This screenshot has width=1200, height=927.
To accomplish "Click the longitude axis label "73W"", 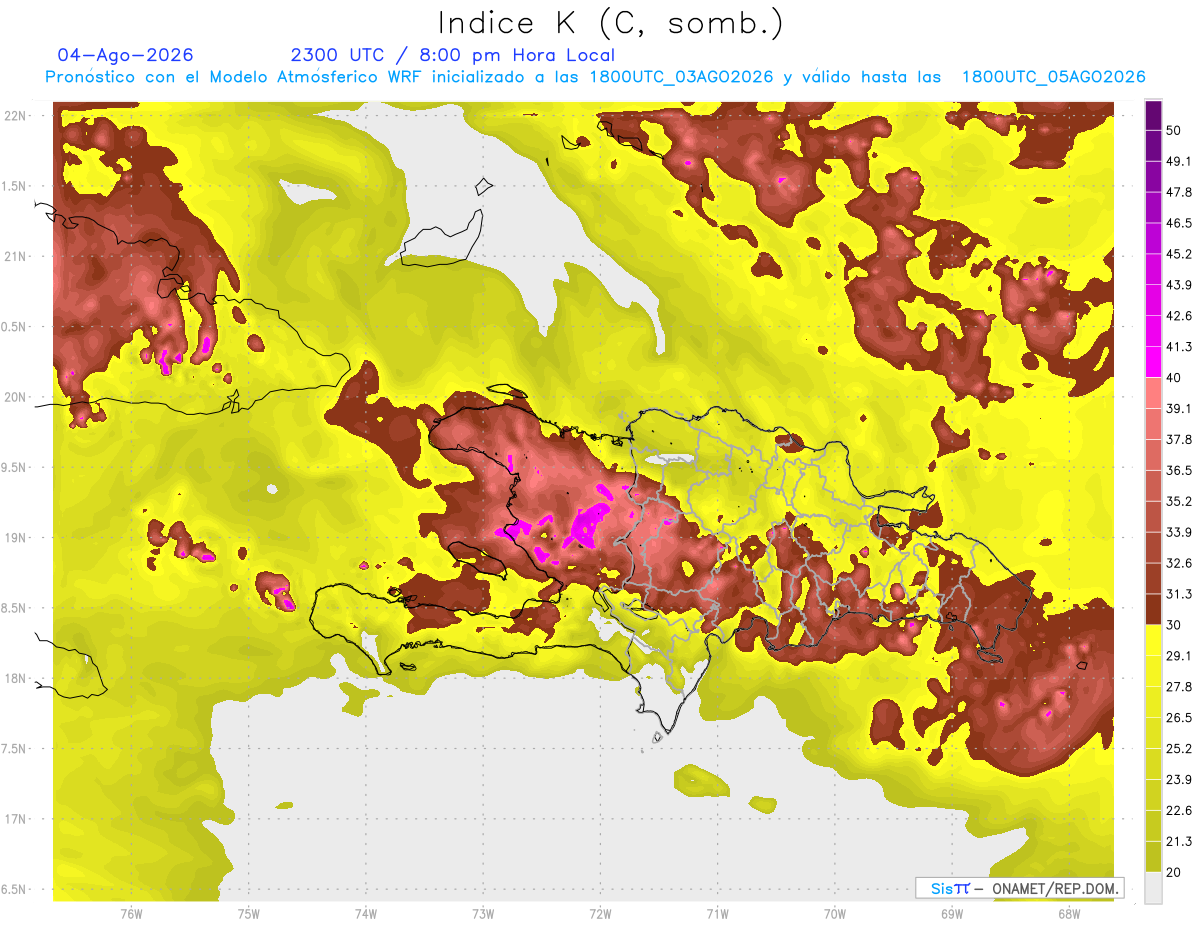I will [x=482, y=914].
